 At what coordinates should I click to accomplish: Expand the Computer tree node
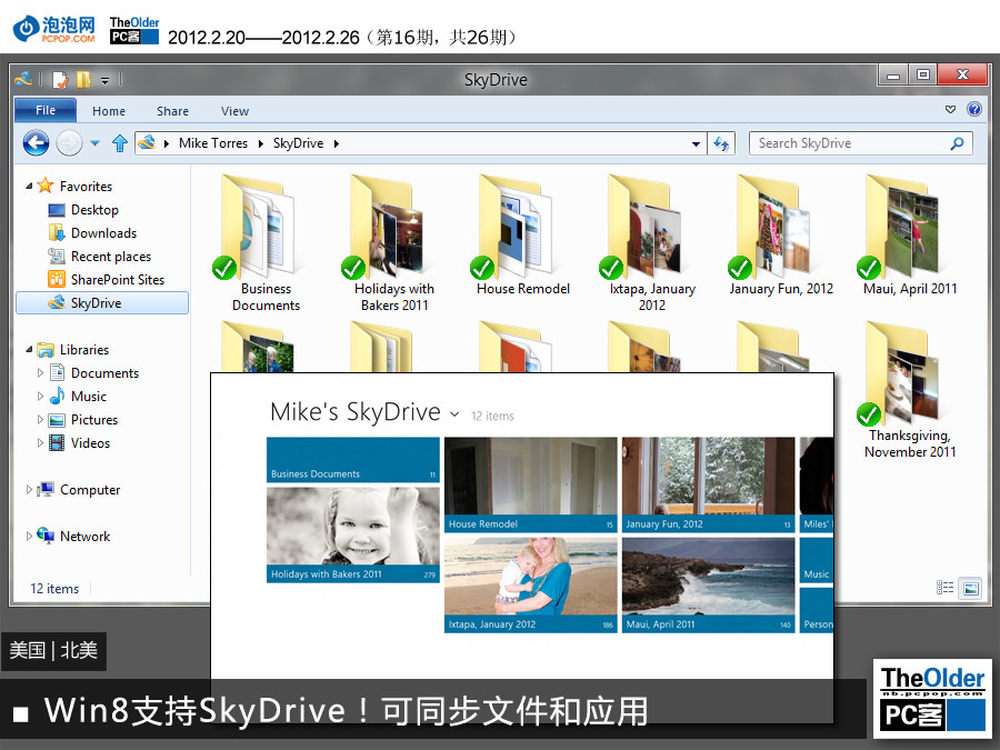click(x=29, y=490)
